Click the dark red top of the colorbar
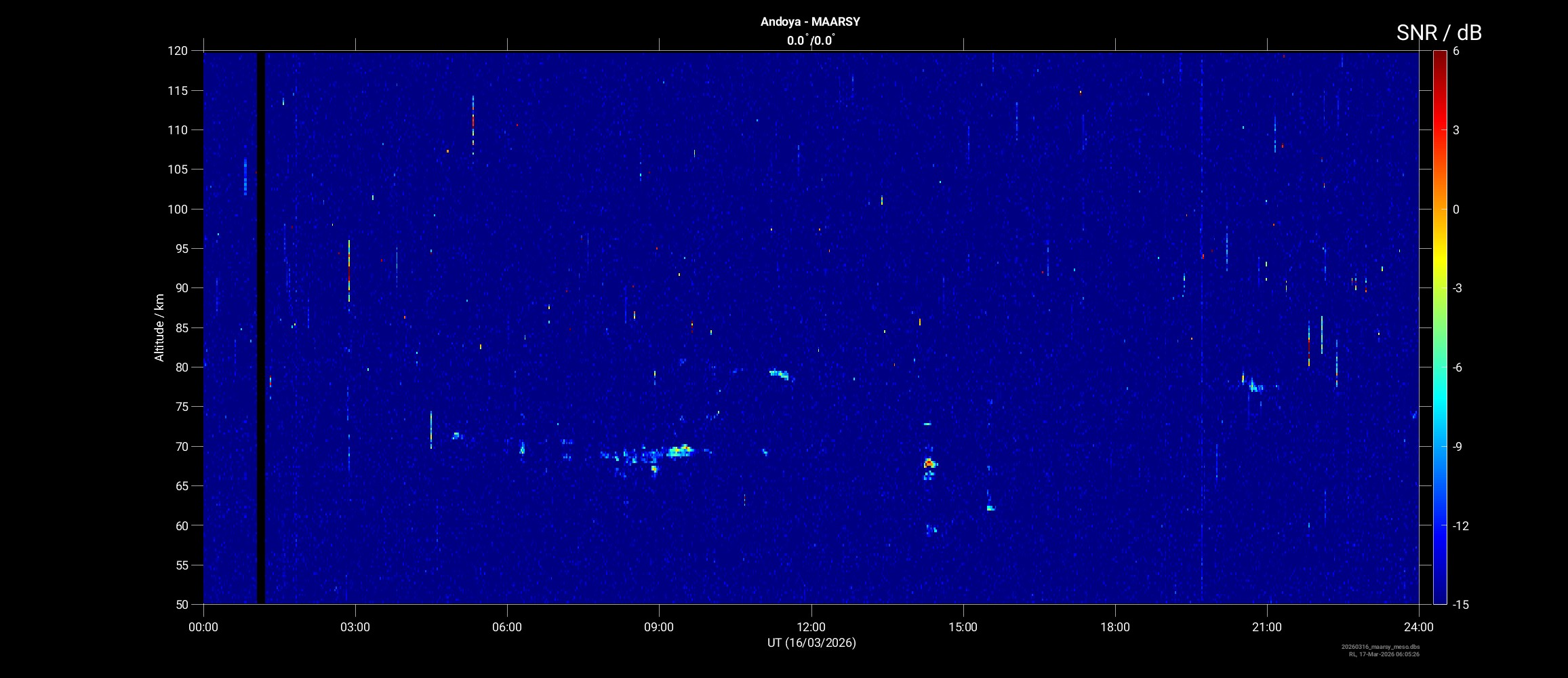The height and width of the screenshot is (678, 1568). tap(1439, 58)
